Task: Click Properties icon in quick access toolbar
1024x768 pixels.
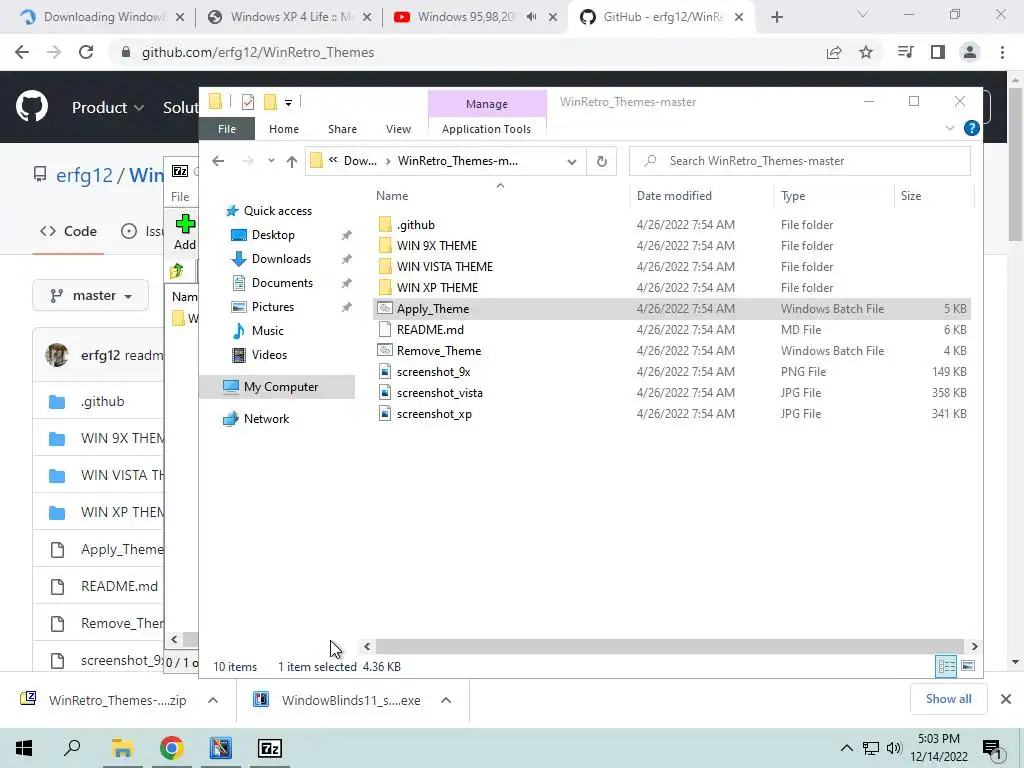Action: click(x=248, y=102)
